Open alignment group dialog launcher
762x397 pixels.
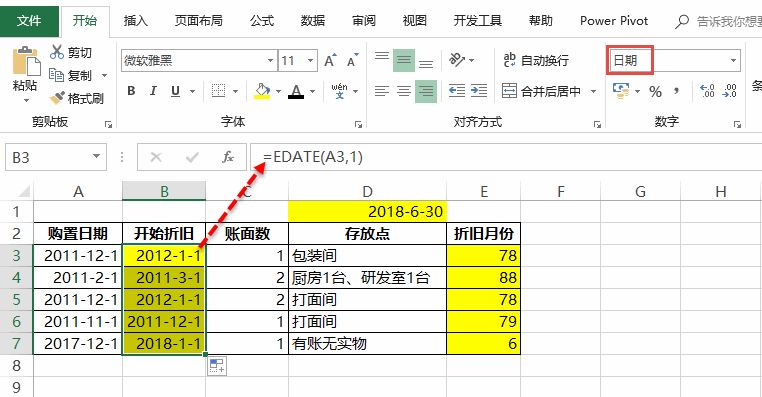[x=597, y=125]
